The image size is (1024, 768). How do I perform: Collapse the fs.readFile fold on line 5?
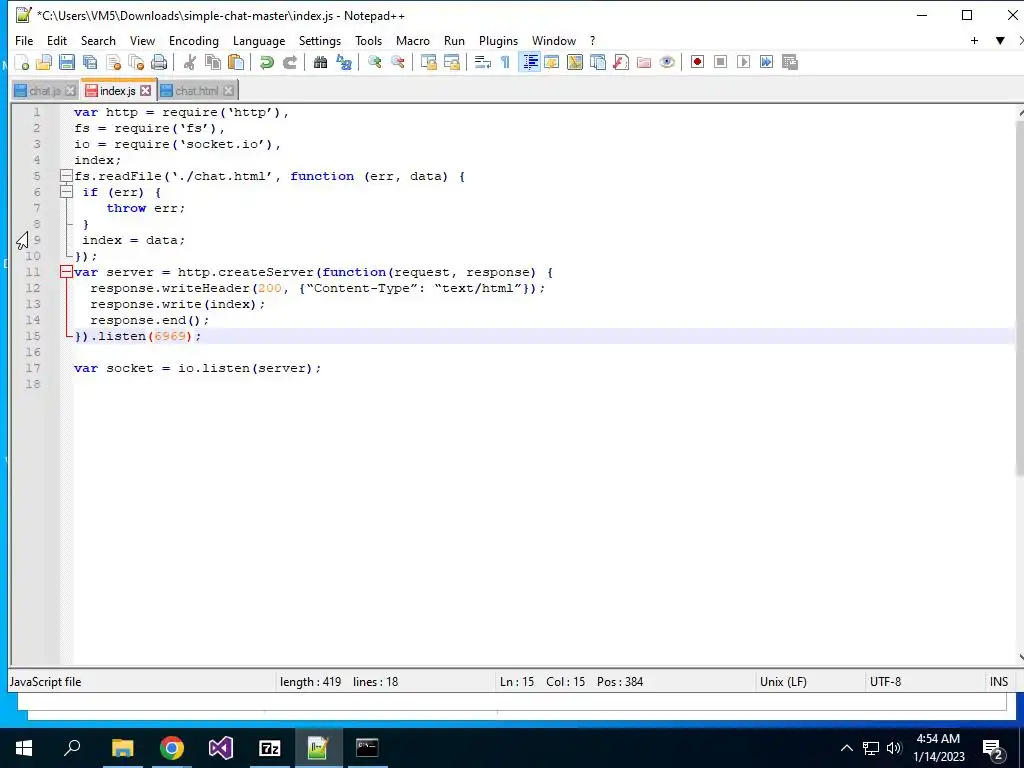pyautogui.click(x=66, y=176)
